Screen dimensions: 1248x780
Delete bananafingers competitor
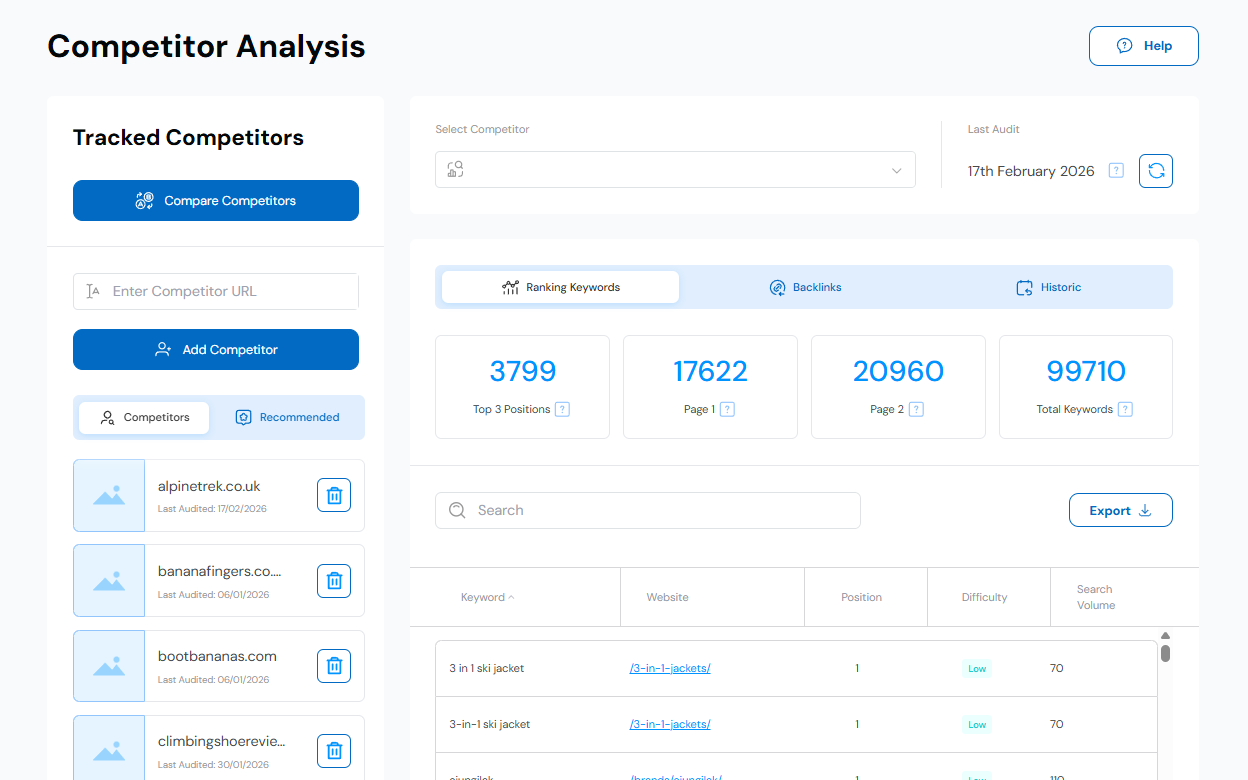tap(334, 580)
